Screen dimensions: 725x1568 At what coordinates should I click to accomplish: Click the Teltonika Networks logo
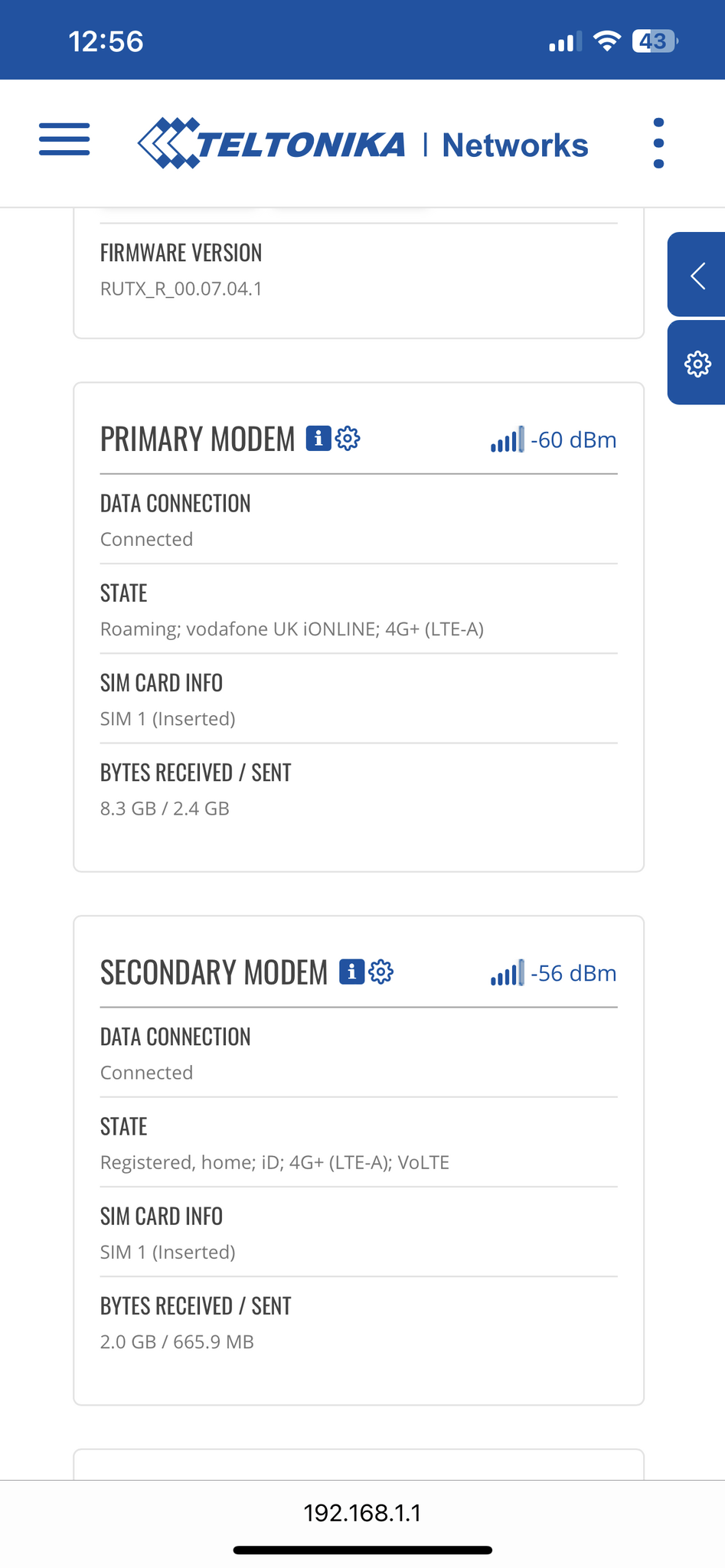coord(363,143)
